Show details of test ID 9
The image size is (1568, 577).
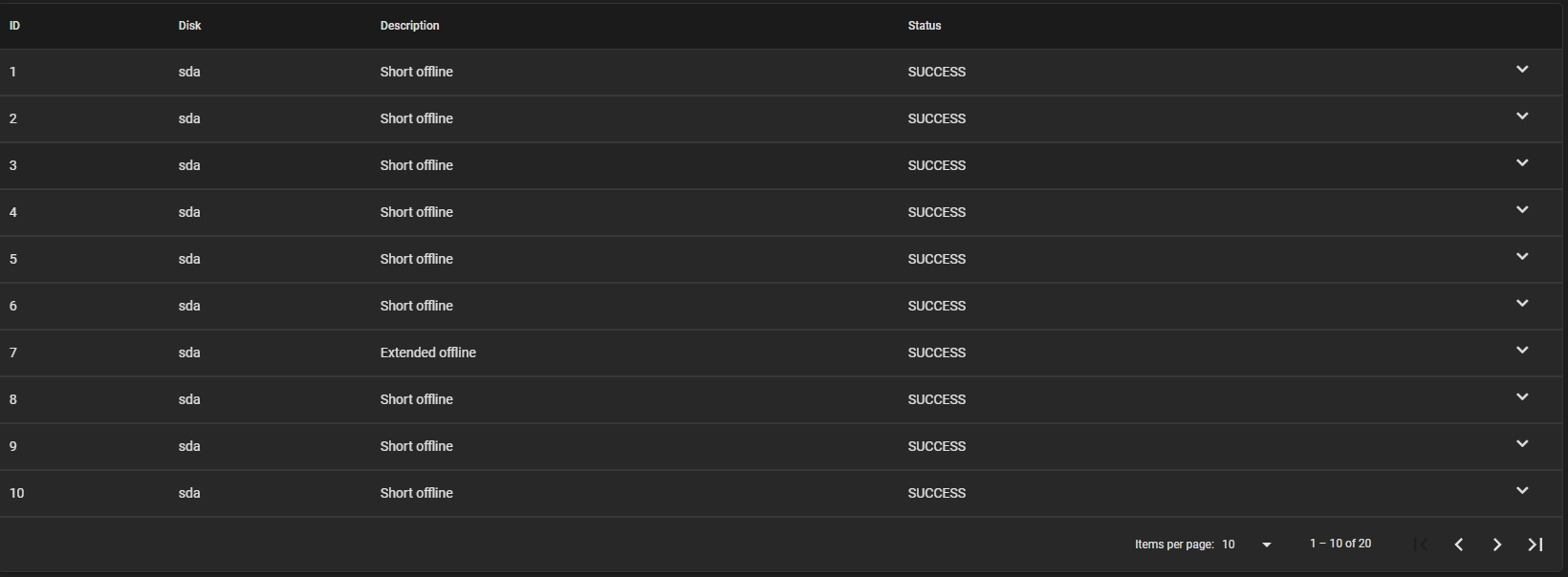tap(1522, 444)
